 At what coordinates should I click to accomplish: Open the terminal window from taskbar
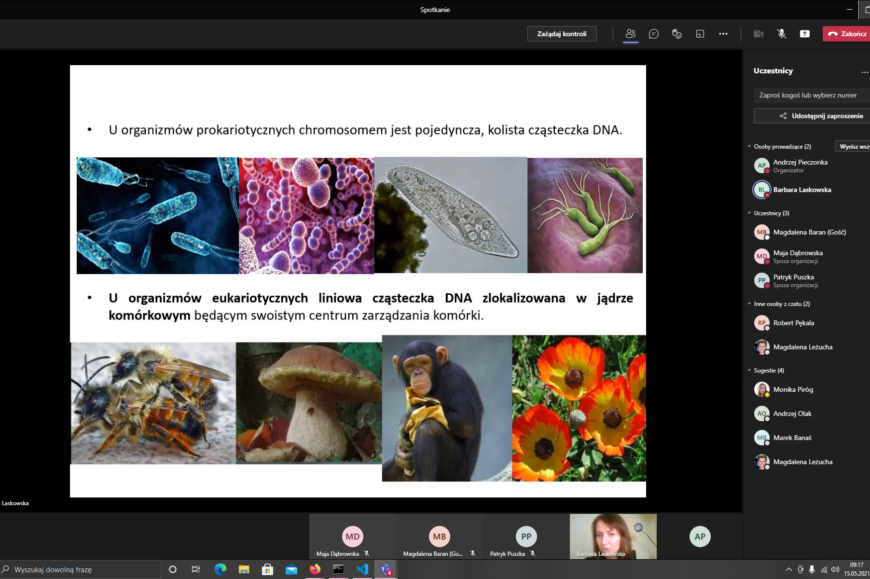click(x=338, y=570)
